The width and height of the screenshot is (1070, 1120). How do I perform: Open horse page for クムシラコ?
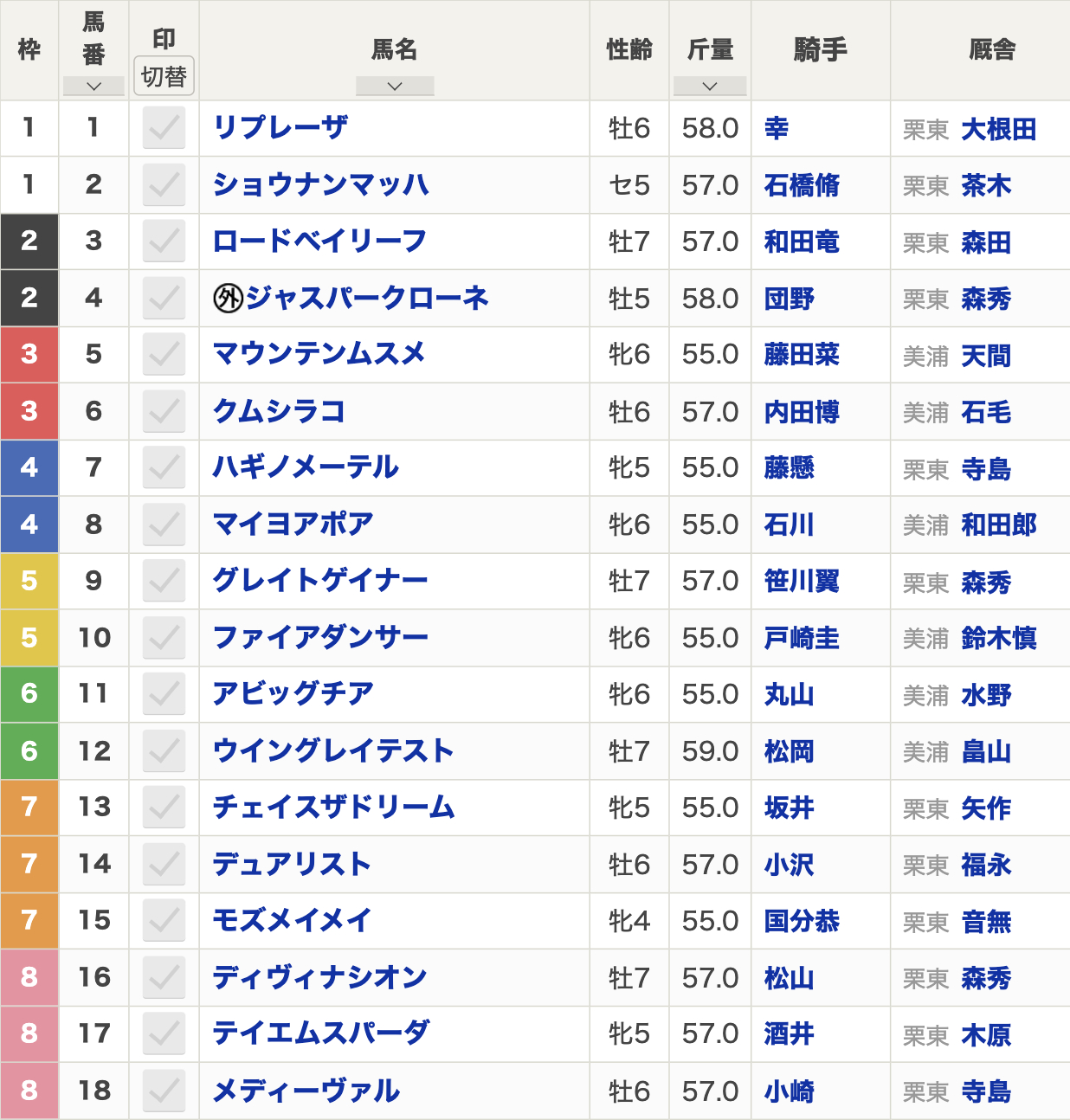(x=279, y=411)
